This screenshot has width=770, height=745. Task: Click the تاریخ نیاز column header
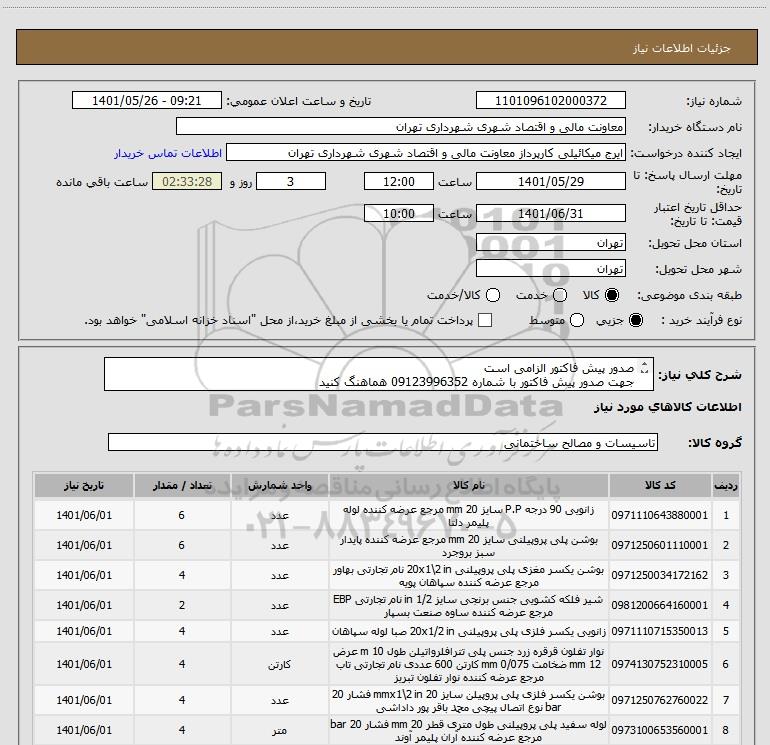point(83,486)
